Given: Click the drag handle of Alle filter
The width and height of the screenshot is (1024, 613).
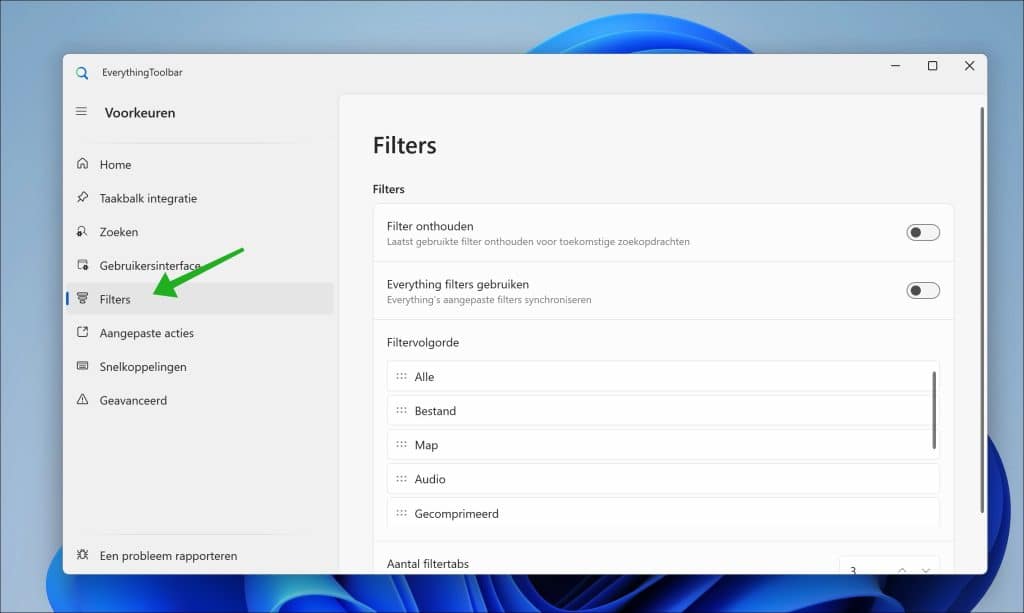Looking at the screenshot, I should click(x=401, y=376).
